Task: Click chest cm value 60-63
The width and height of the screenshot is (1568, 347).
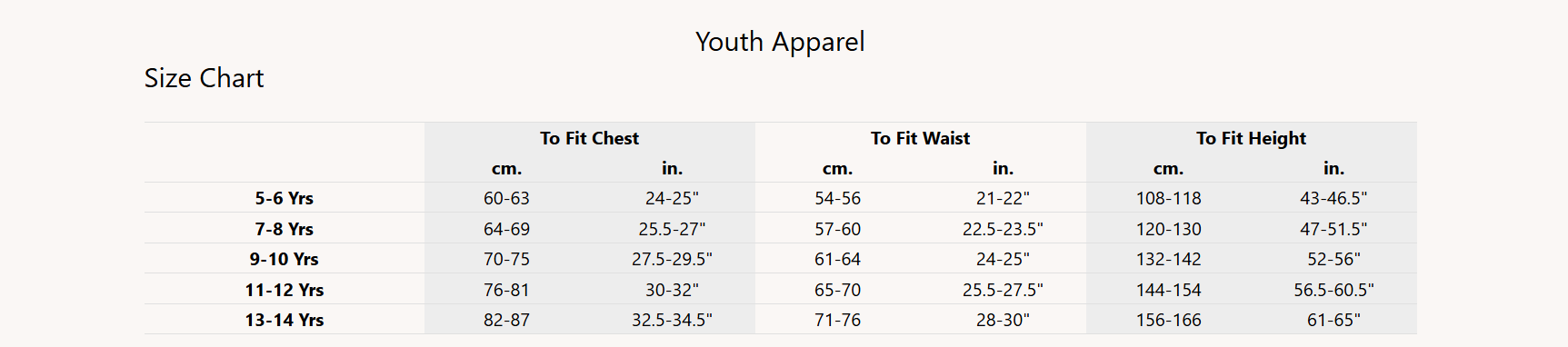Action: (506, 198)
